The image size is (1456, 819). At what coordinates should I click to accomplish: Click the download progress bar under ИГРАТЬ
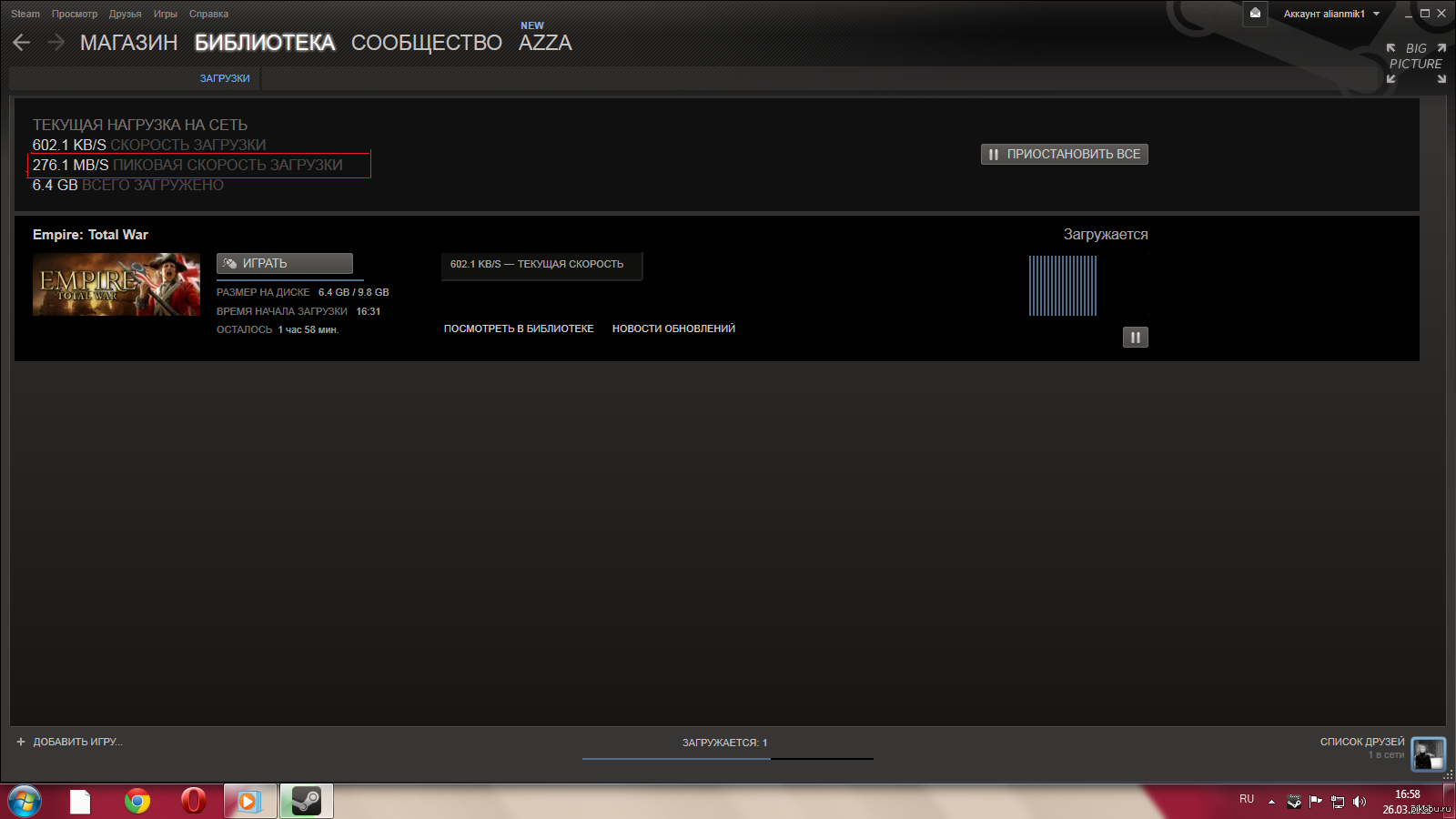click(290, 279)
